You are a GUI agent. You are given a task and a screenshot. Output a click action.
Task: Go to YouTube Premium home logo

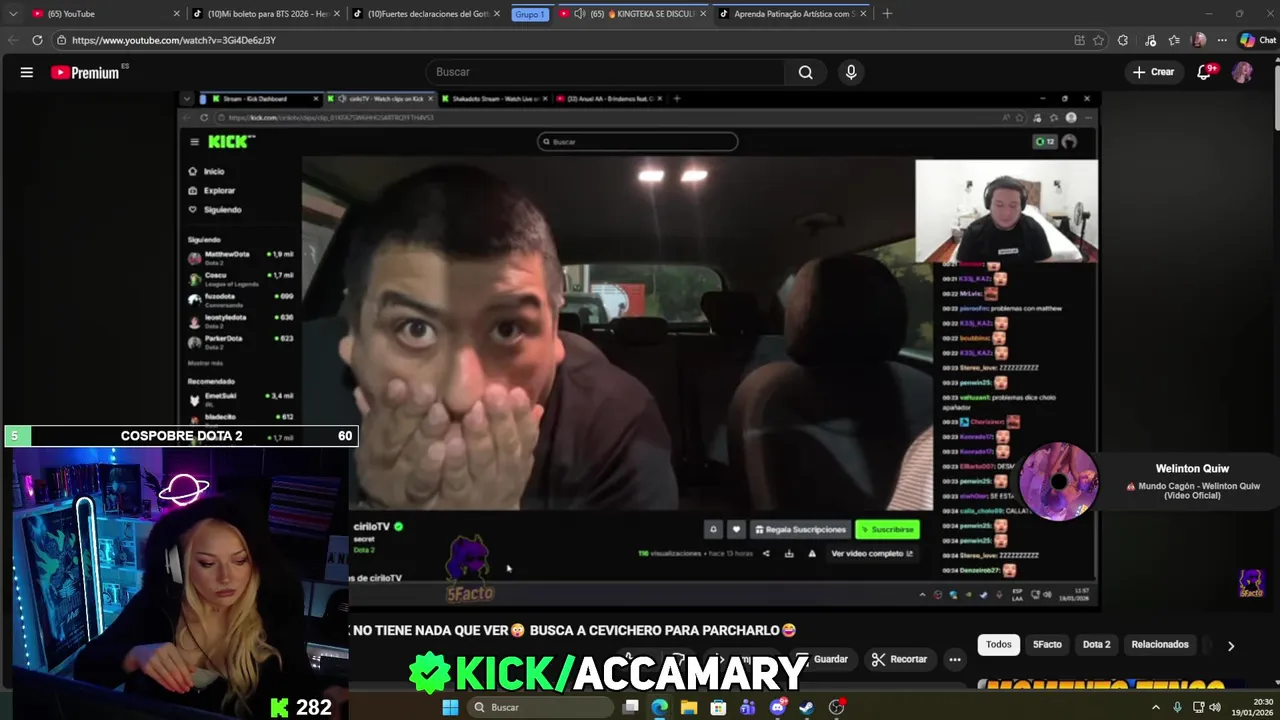coord(85,72)
